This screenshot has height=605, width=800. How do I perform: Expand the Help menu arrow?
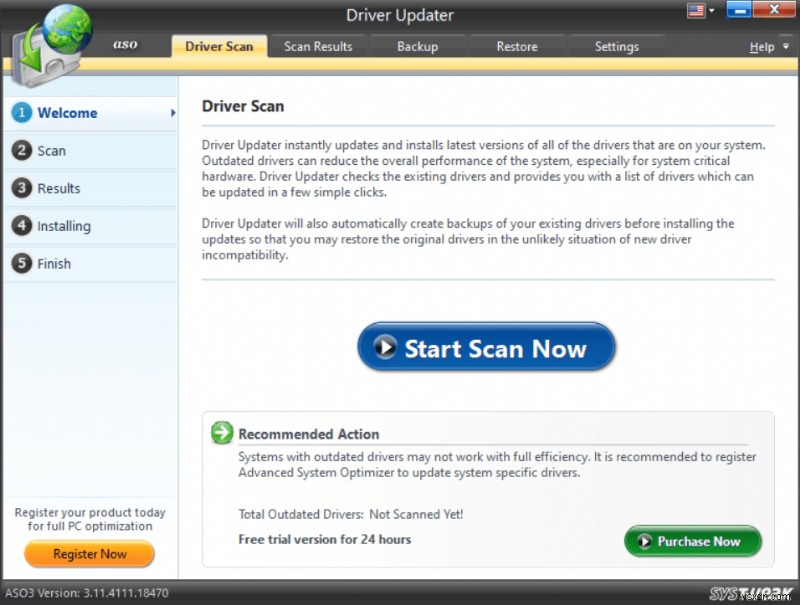pyautogui.click(x=786, y=46)
